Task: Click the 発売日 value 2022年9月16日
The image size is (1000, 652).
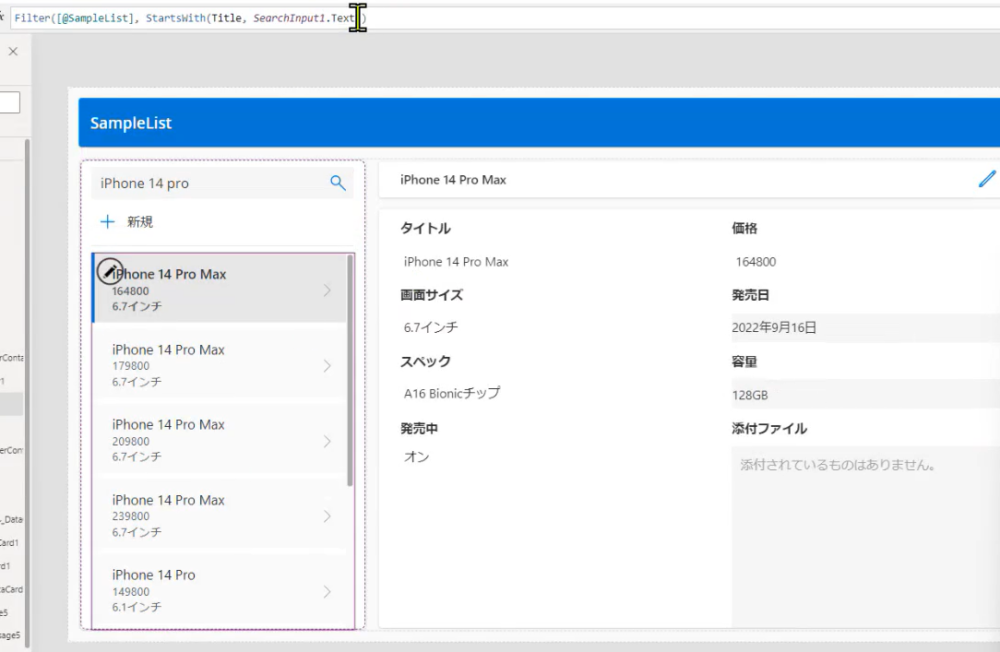Action: 774,327
